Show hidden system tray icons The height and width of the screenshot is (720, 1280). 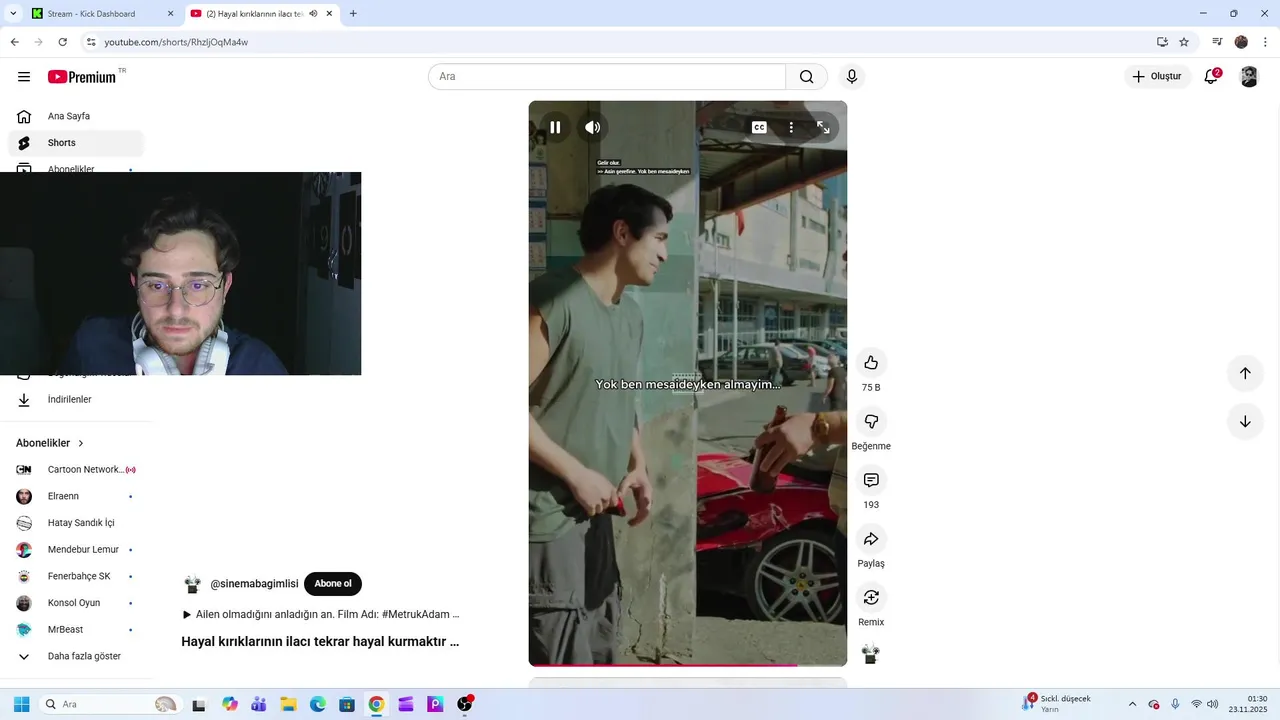point(1132,704)
